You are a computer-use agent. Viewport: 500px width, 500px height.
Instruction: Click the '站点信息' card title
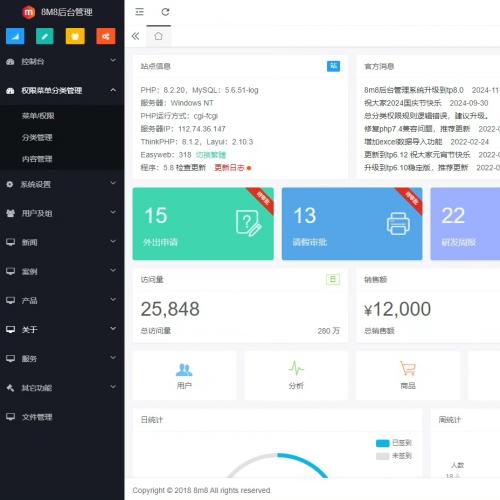click(155, 66)
